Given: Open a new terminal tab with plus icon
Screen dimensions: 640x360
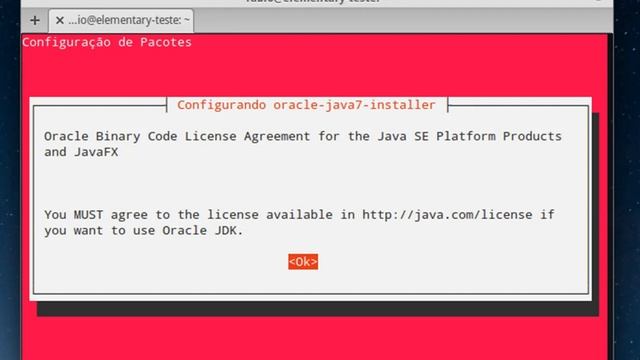Looking at the screenshot, I should click(35, 20).
